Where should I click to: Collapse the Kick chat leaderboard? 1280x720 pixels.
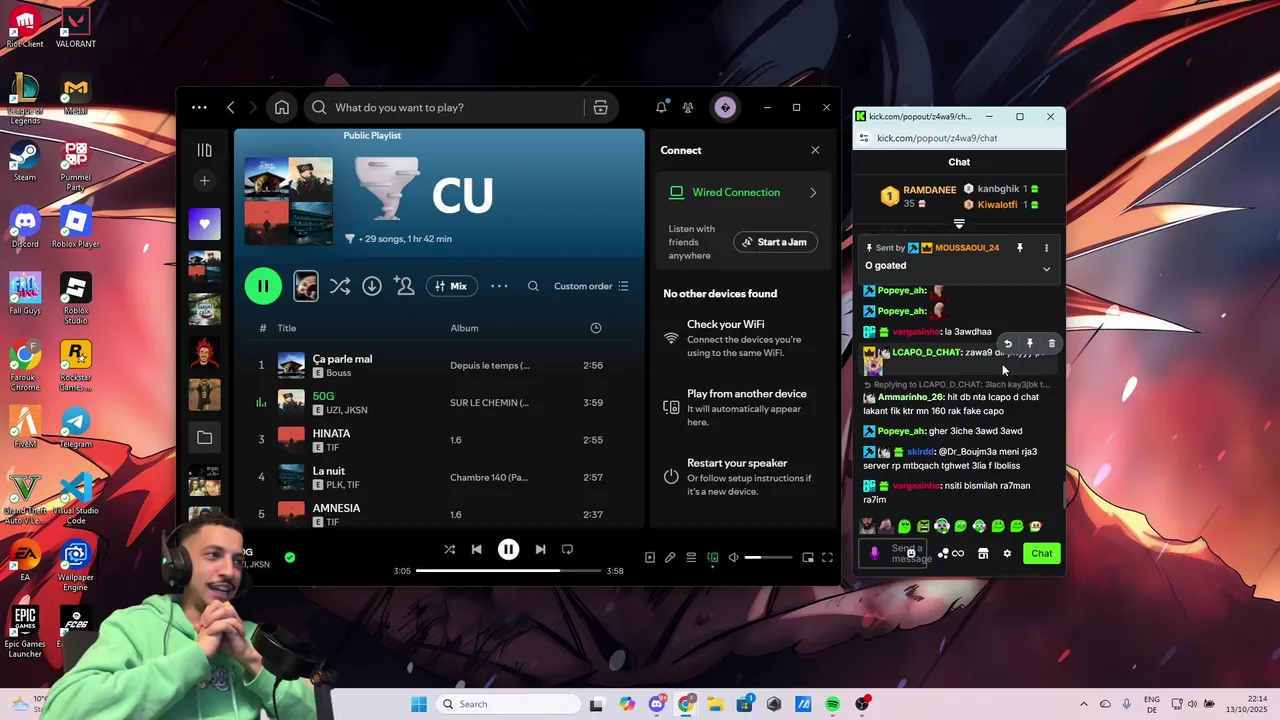(x=959, y=224)
